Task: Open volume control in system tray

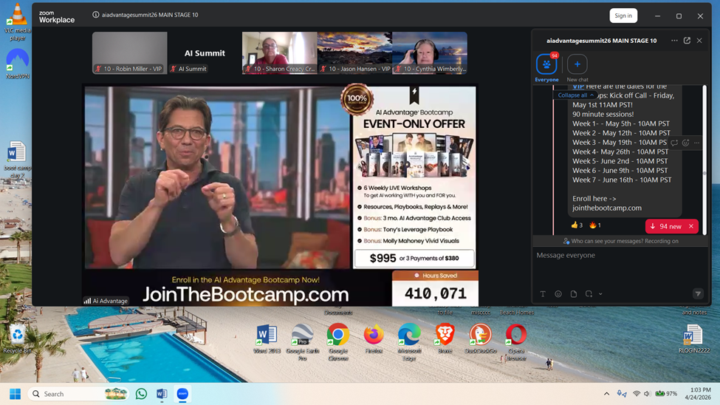Action: coord(647,394)
